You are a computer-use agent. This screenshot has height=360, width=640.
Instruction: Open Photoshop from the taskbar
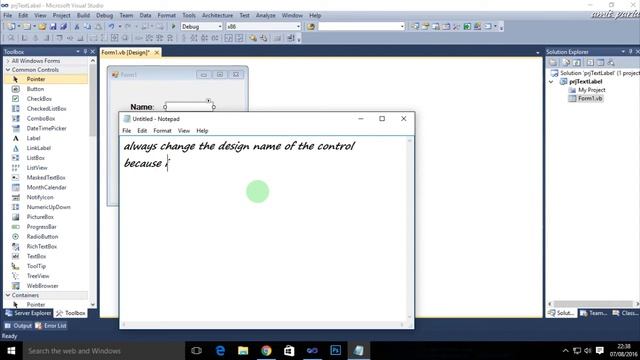[x=336, y=351]
